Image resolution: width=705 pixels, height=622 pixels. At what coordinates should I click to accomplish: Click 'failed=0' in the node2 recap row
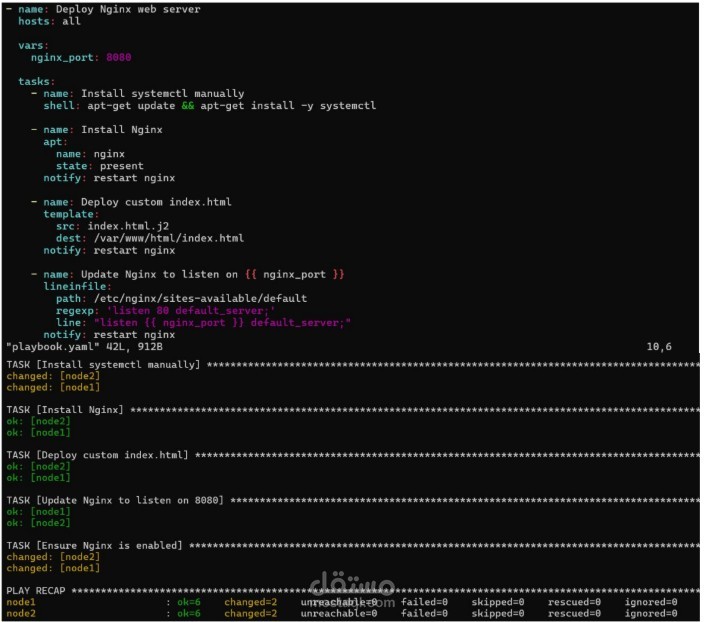pyautogui.click(x=424, y=613)
